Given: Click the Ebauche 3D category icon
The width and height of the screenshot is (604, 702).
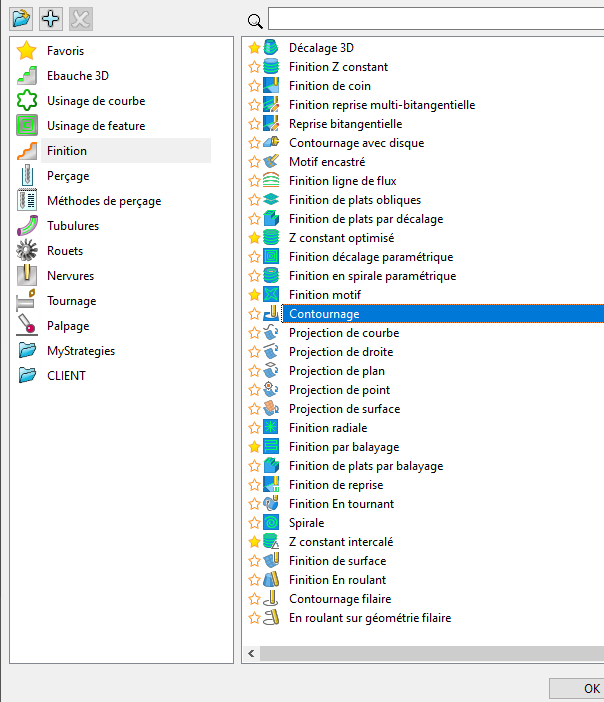Looking at the screenshot, I should point(28,76).
